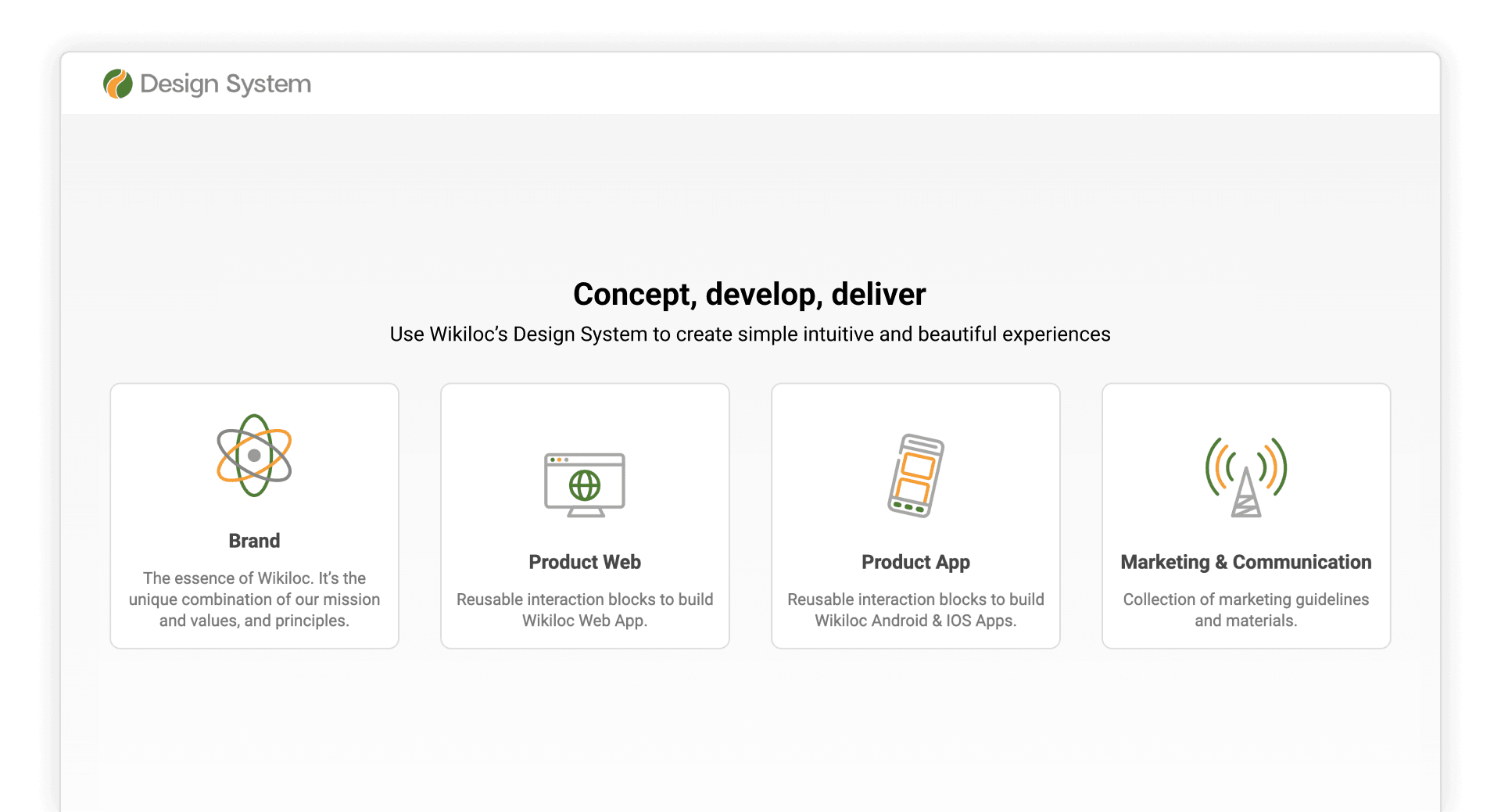Screen dimensions: 1501x812
Task: Click the Wikiloc leaf logo icon
Action: coord(118,84)
